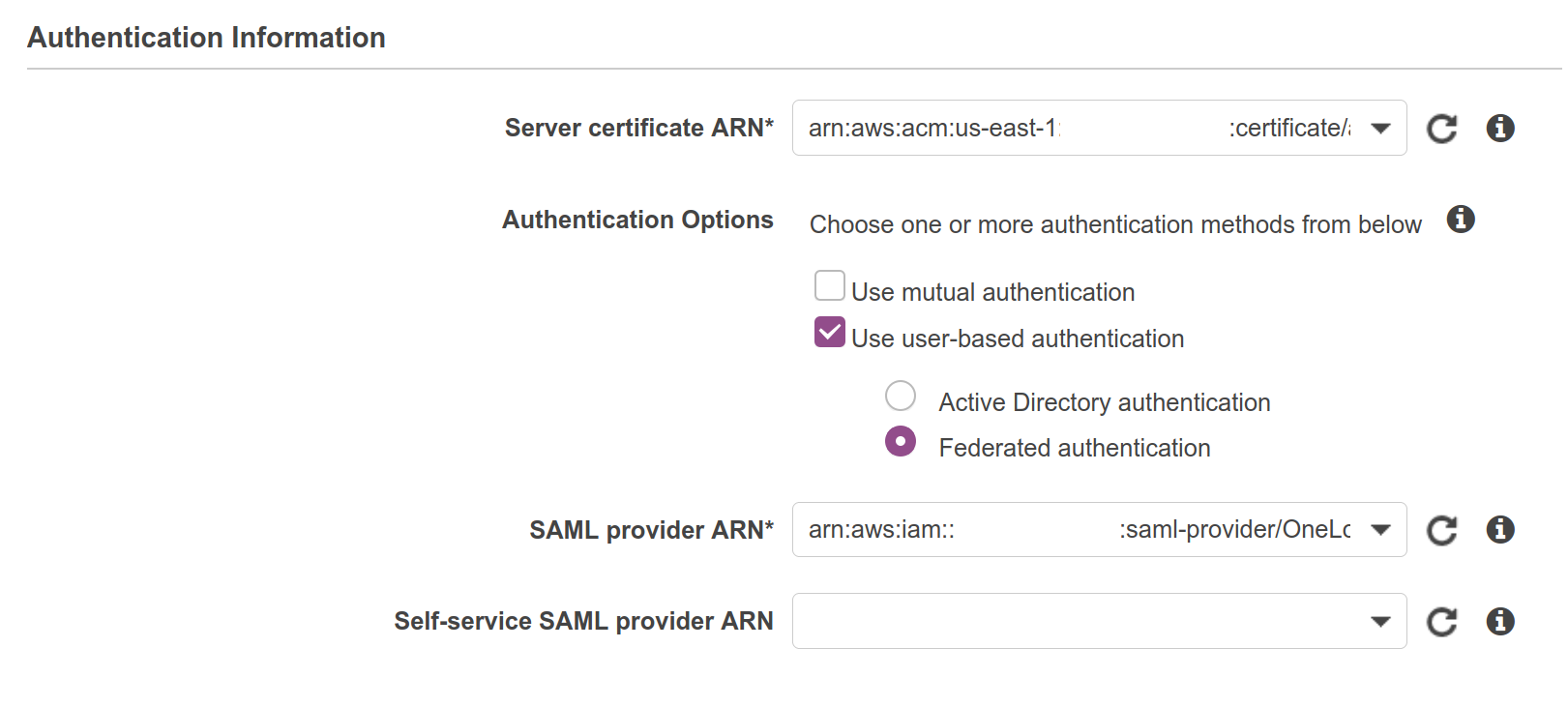Open the Self-service SAML provider ARN dropdown
The image size is (1568, 707).
point(1380,622)
